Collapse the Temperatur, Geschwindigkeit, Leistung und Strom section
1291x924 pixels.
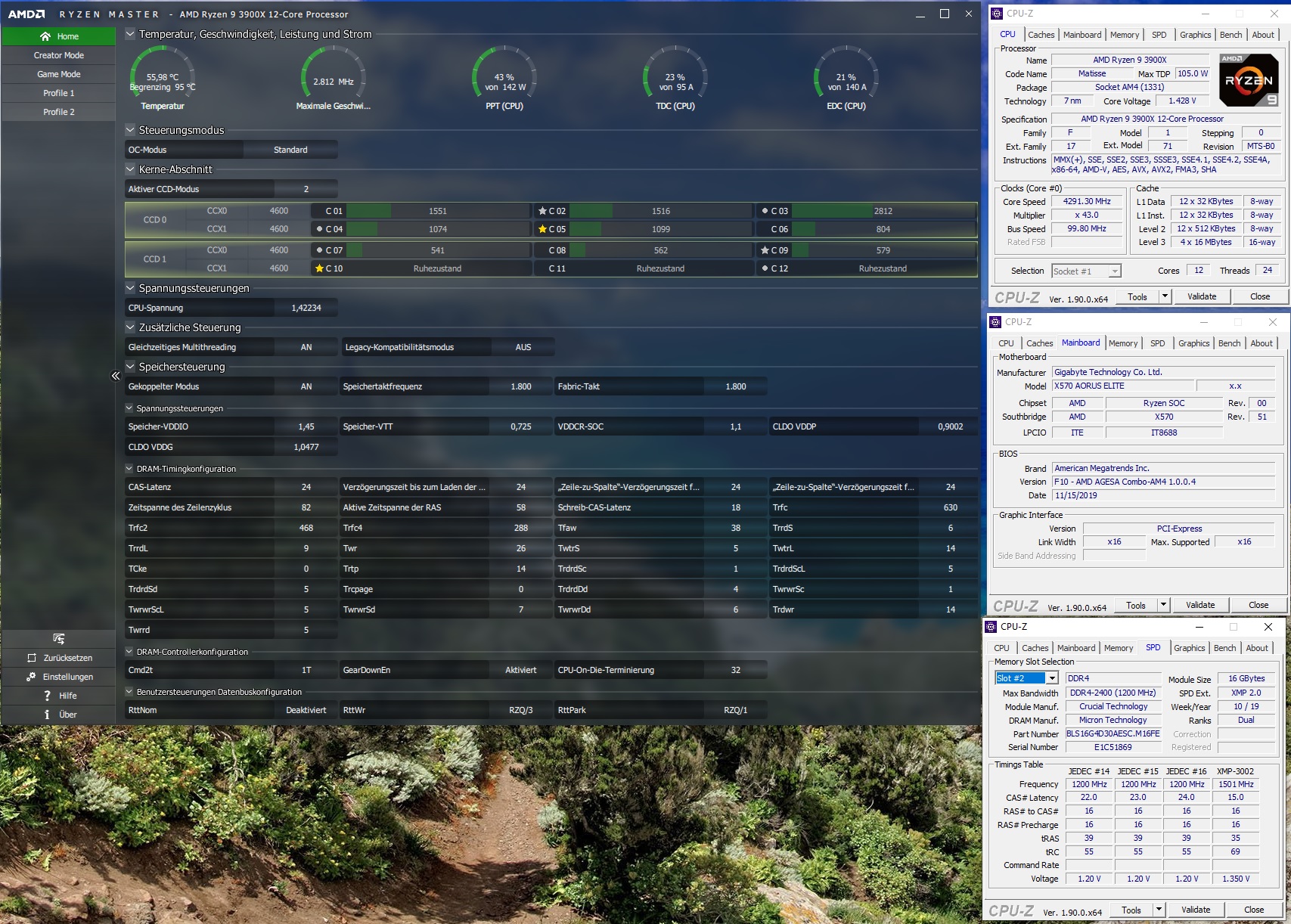[130, 34]
